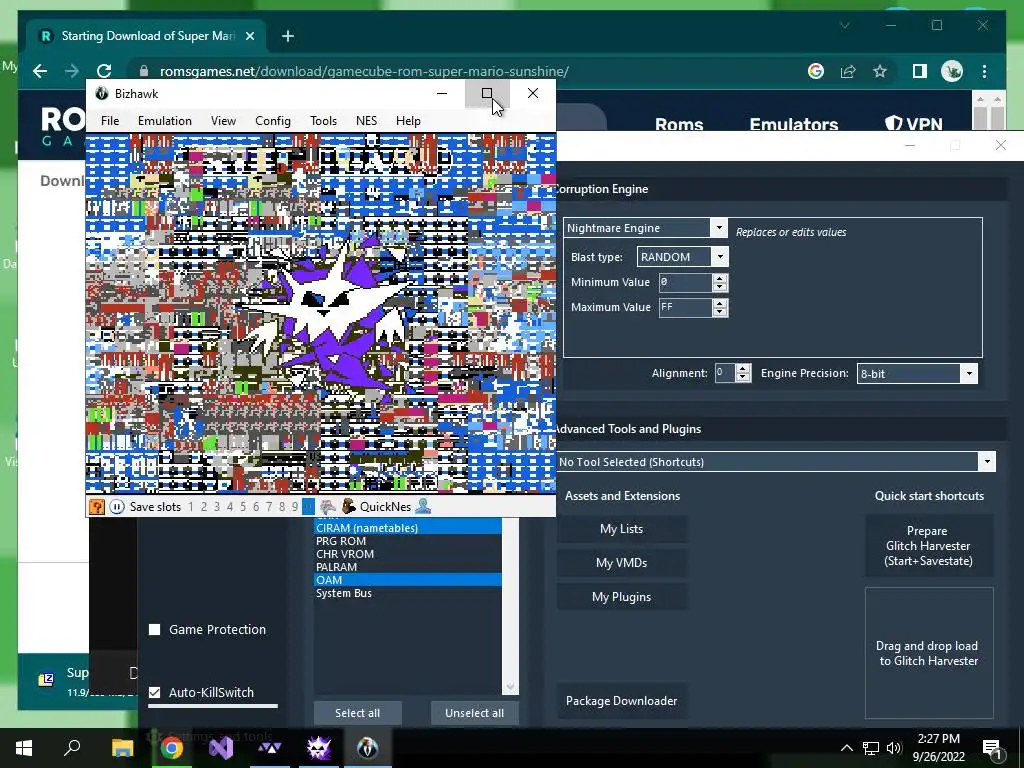Image resolution: width=1024 pixels, height=768 pixels.
Task: Close the Starting Download browser tab
Action: pyautogui.click(x=249, y=36)
